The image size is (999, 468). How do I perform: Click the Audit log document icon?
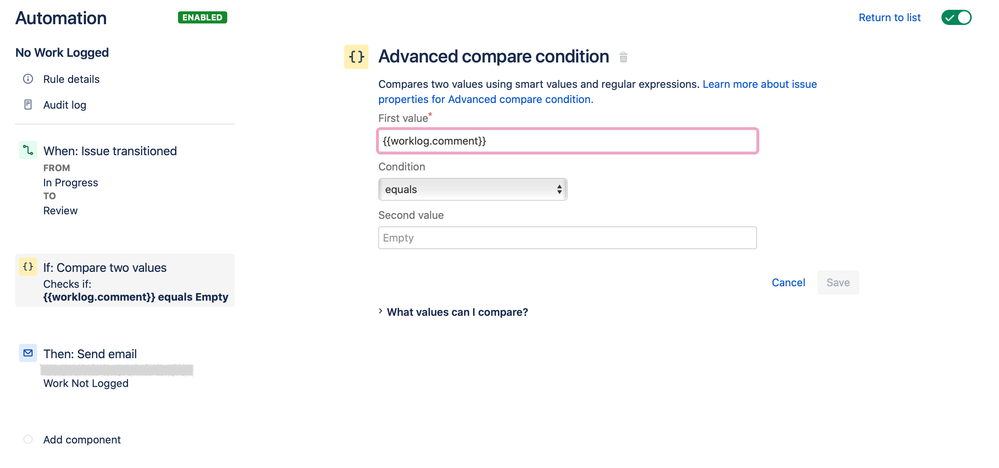[x=28, y=105]
